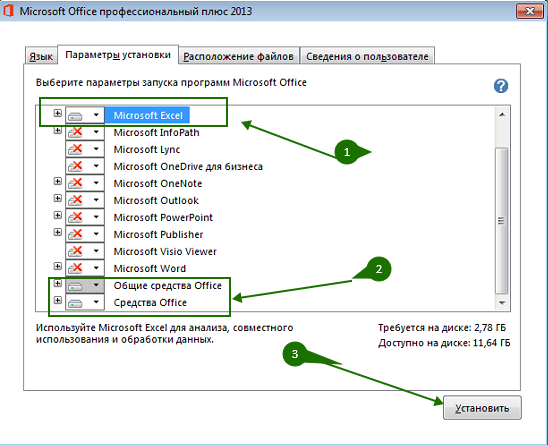The width and height of the screenshot is (548, 445).
Task: Expand the Microsoft Excel tree node
Action: (x=58, y=113)
